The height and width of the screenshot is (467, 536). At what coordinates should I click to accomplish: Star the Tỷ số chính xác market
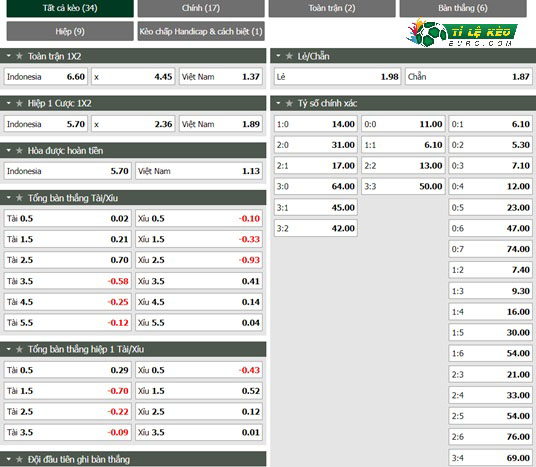coord(289,103)
